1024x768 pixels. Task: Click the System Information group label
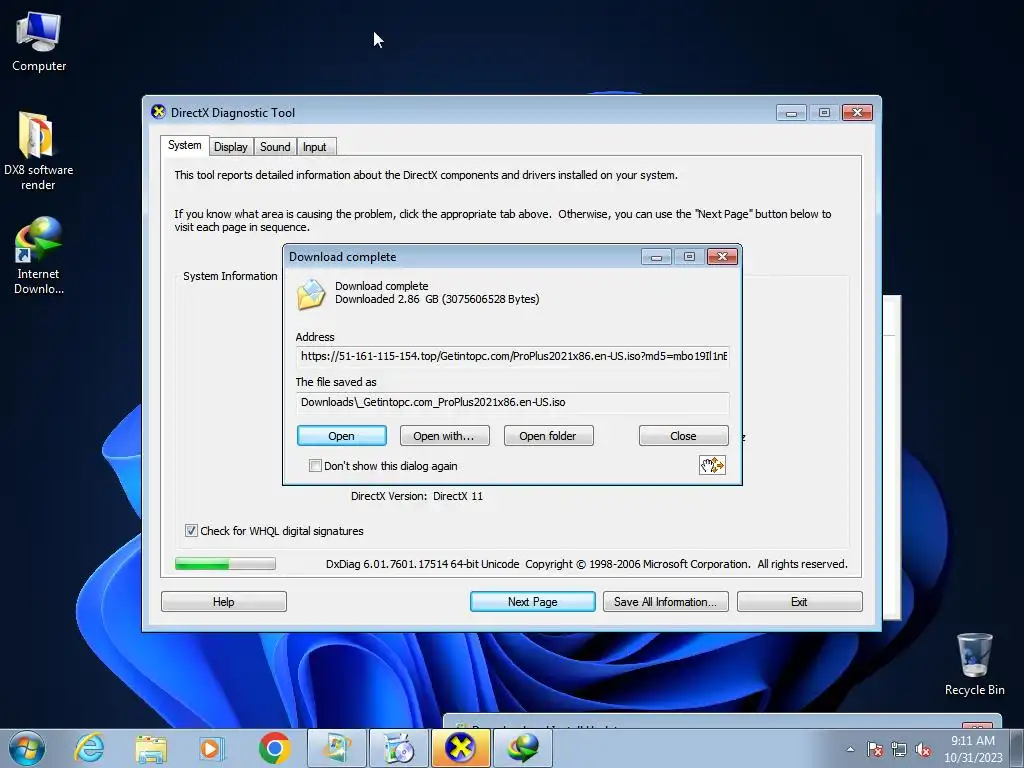pos(230,276)
